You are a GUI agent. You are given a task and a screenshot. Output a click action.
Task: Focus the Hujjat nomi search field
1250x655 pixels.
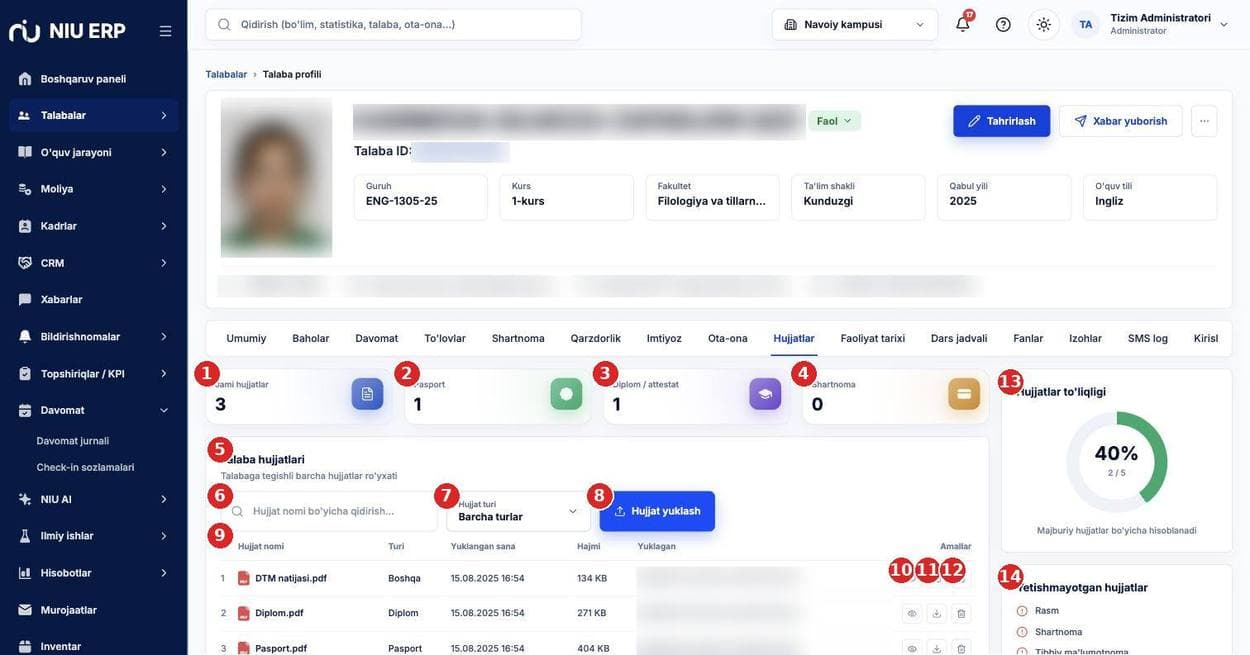click(330, 511)
